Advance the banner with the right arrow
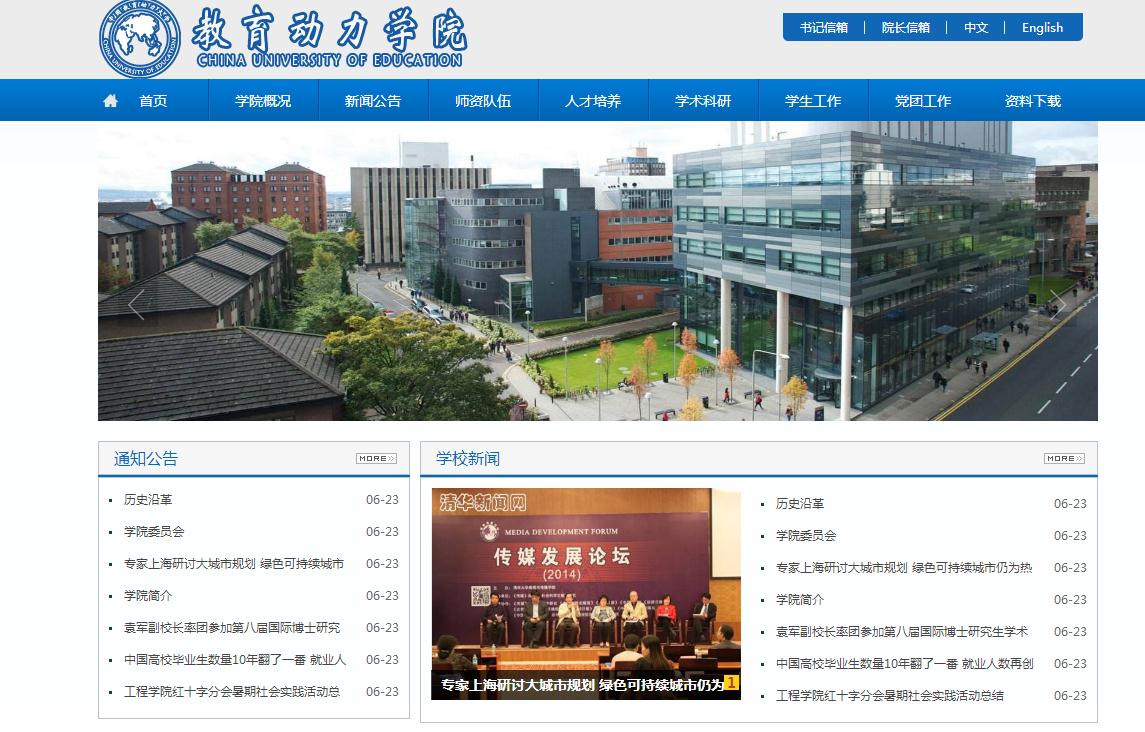The image size is (1145, 732). tap(1059, 304)
